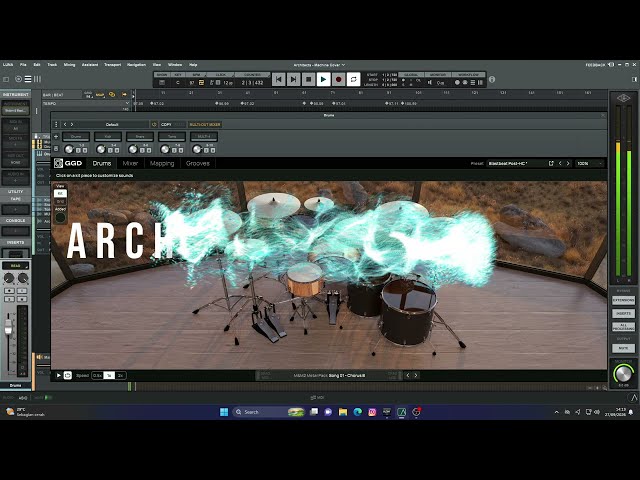Toggle loop mode in the transport
This screenshot has width=640, height=480.
coord(353,79)
